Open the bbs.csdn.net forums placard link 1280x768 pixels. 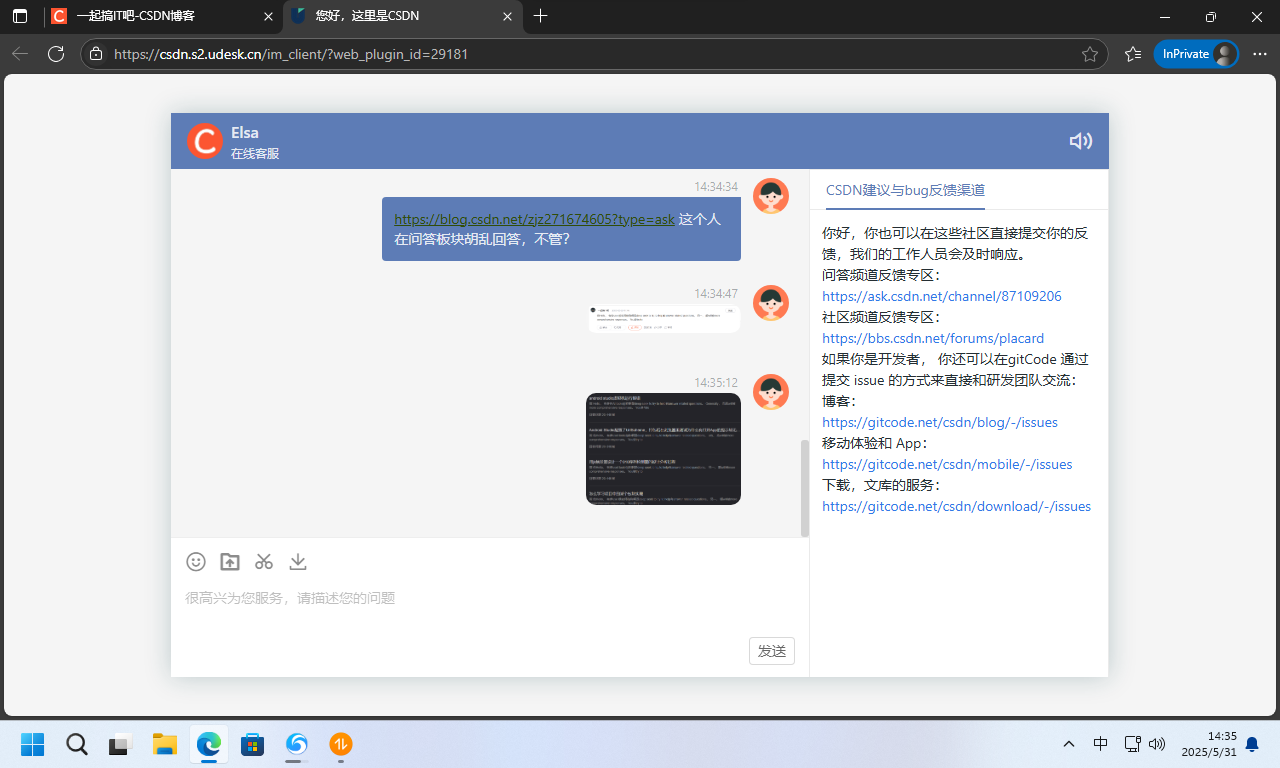pyautogui.click(x=933, y=338)
